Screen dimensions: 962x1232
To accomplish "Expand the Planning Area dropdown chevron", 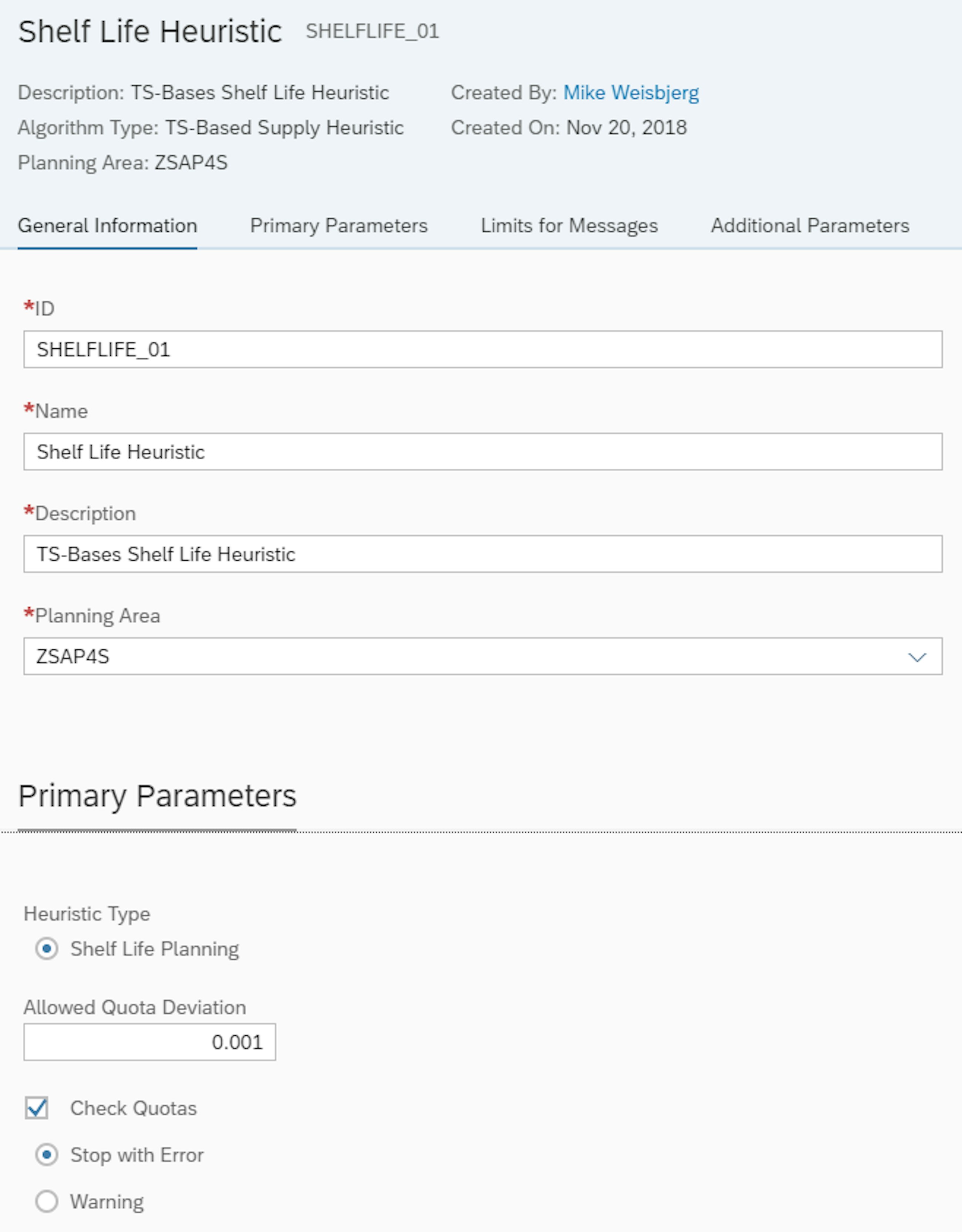I will [x=917, y=656].
